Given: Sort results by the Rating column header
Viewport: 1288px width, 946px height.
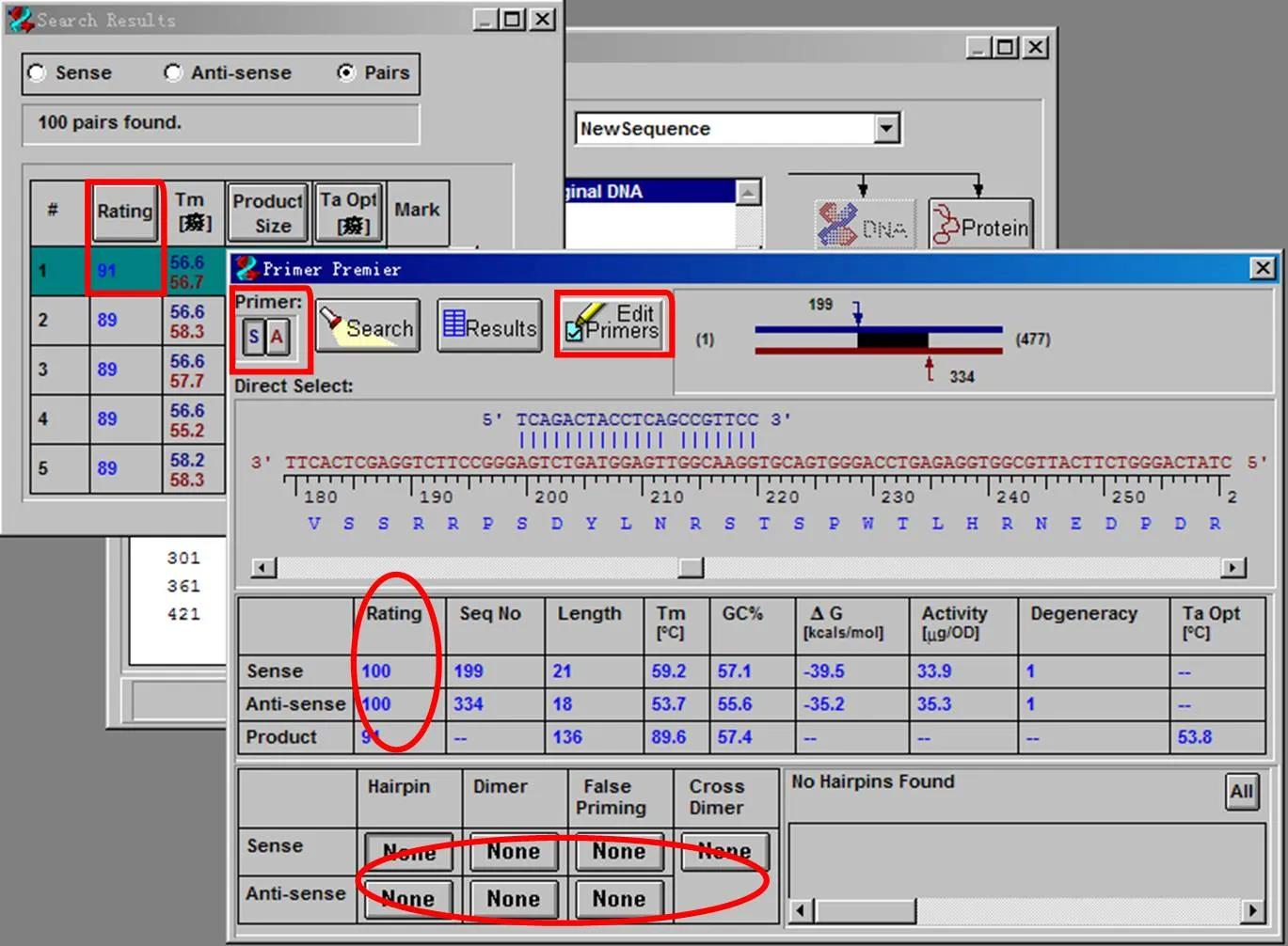Looking at the screenshot, I should pos(125,211).
